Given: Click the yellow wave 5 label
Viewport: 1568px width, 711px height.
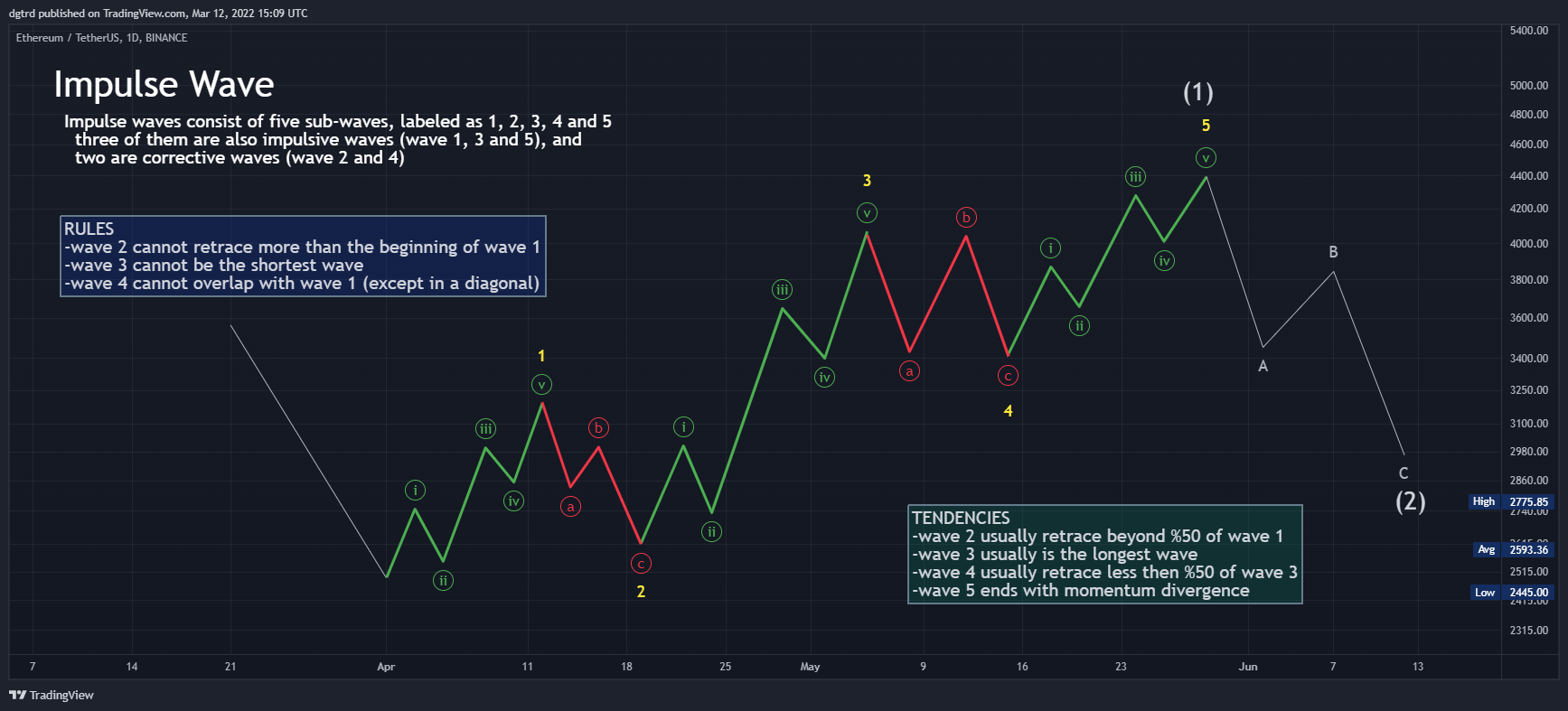Looking at the screenshot, I should point(1206,126).
